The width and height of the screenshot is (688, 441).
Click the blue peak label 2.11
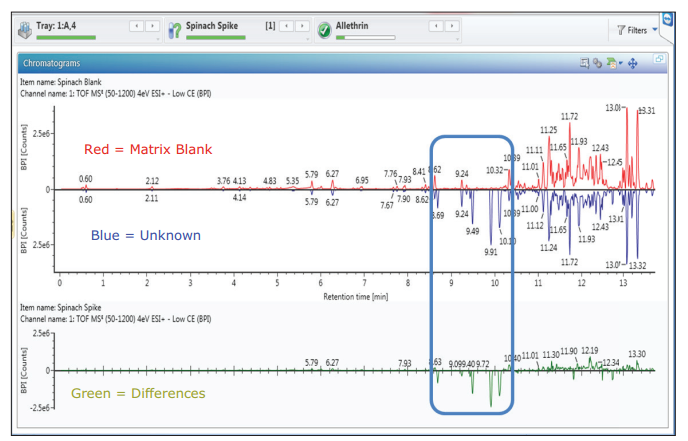coord(152,199)
